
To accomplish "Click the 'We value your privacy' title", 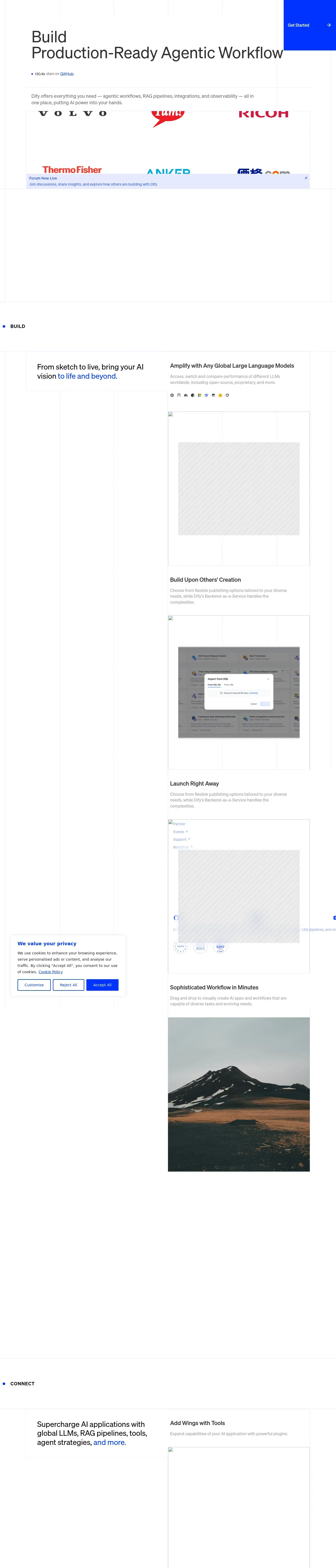I will pos(47,943).
